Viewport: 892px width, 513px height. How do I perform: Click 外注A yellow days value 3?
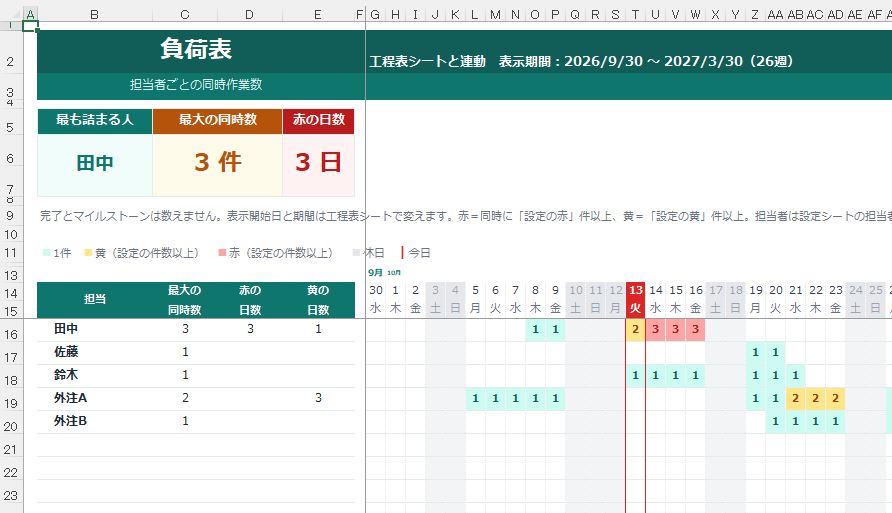pyautogui.click(x=319, y=398)
